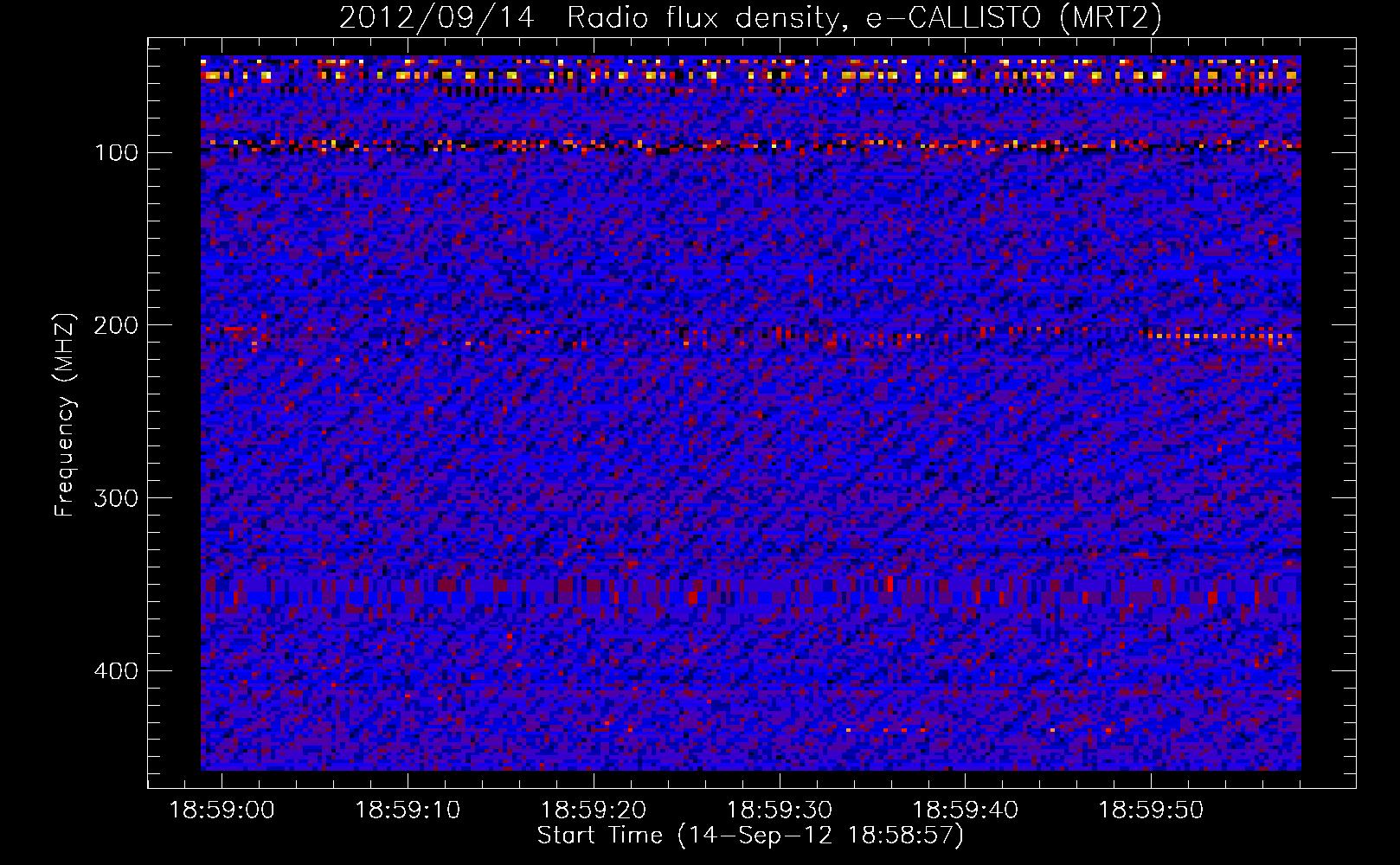Click the '18:59:00' time tick label
Image resolution: width=1400 pixels, height=865 pixels.
pyautogui.click(x=222, y=811)
